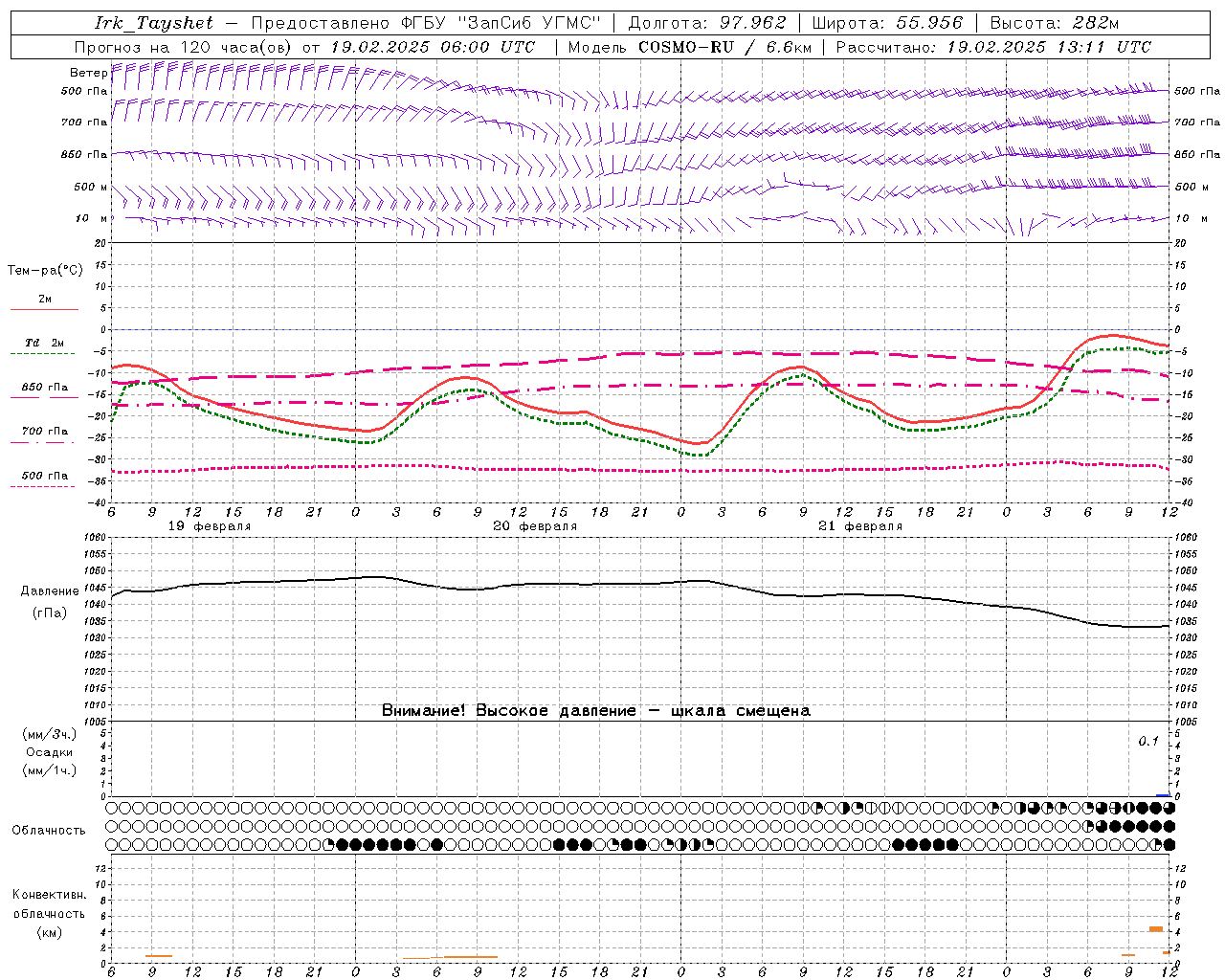Select the 'Высота: 282м' elevation text
The height and width of the screenshot is (980, 1225).
(1054, 23)
